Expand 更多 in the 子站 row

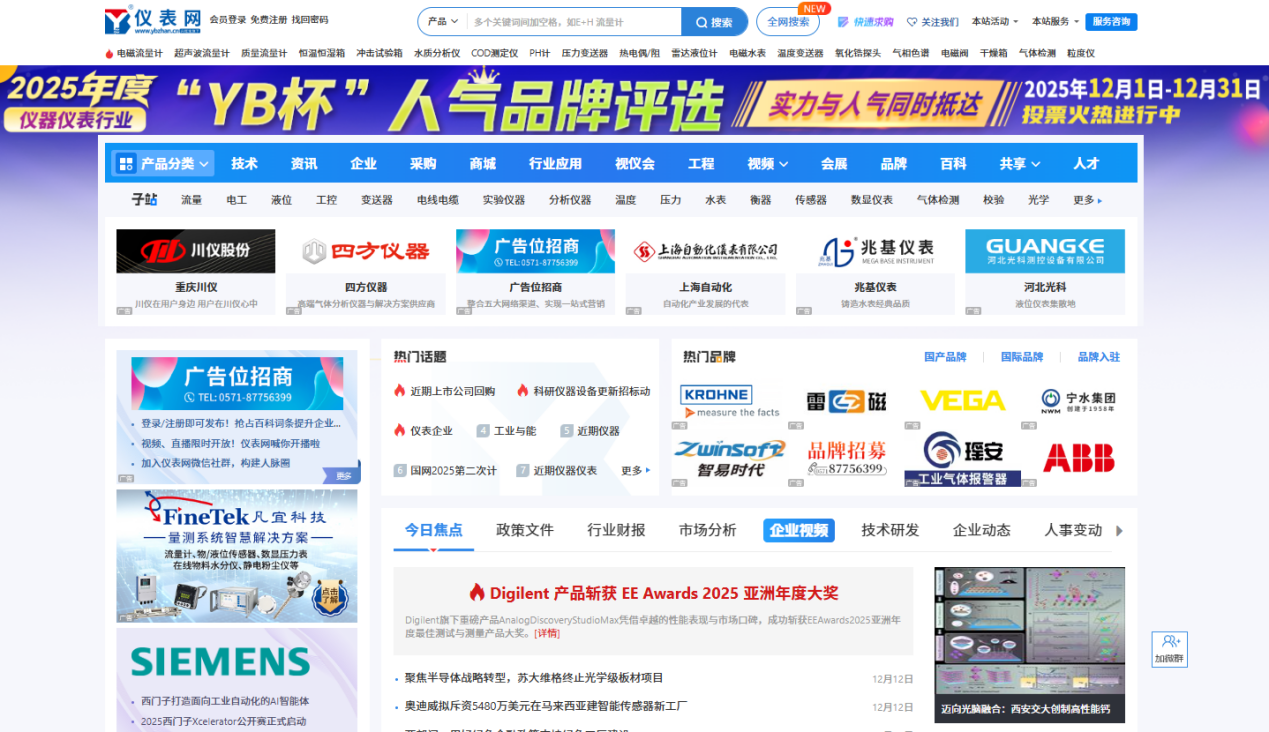[x=1087, y=200]
